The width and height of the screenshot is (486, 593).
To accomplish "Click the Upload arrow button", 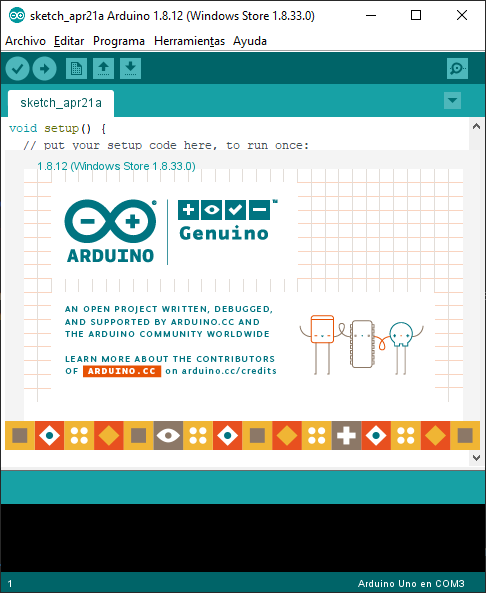I will click(44, 68).
